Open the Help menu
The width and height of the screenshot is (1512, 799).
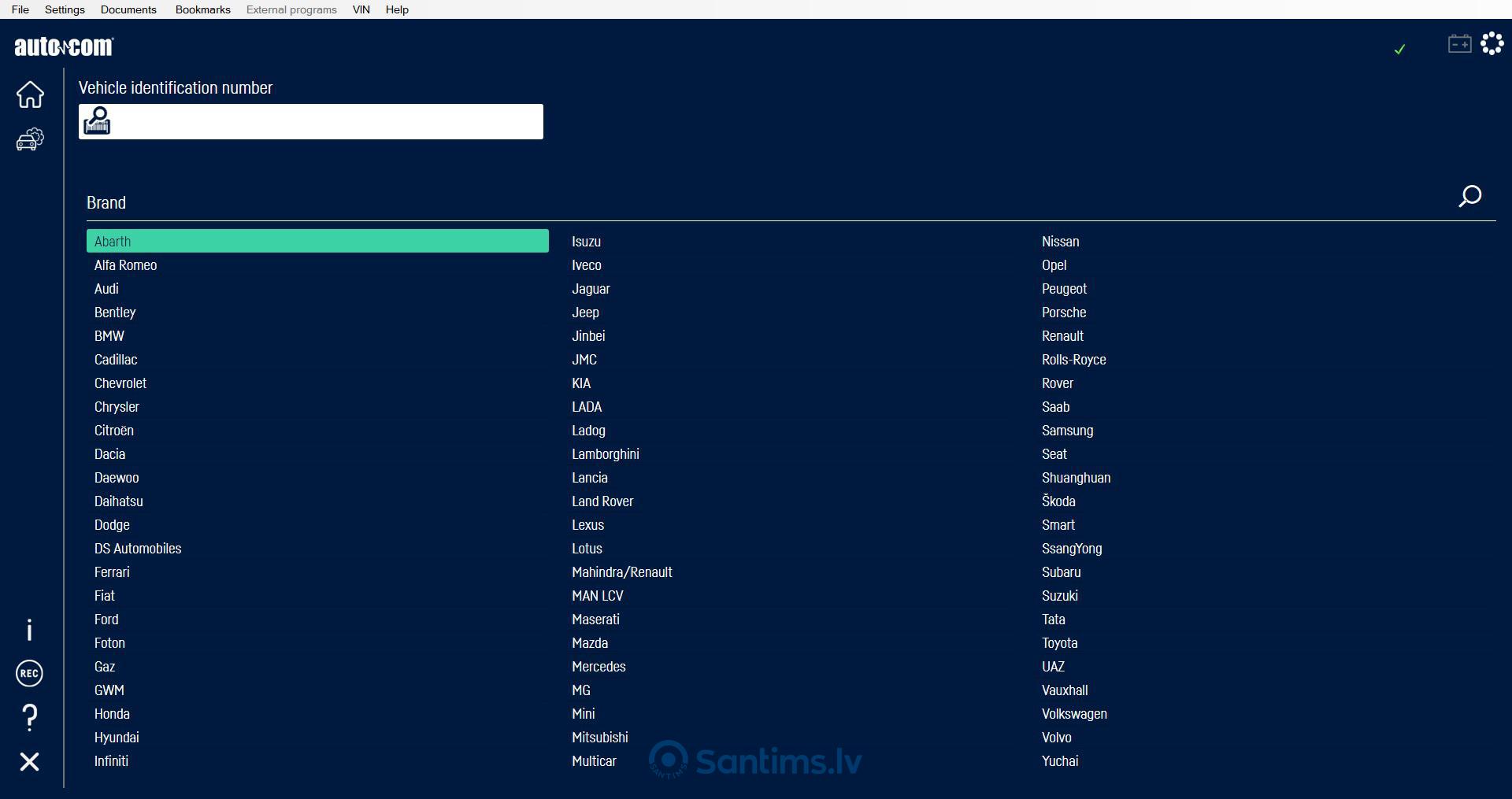tap(397, 9)
